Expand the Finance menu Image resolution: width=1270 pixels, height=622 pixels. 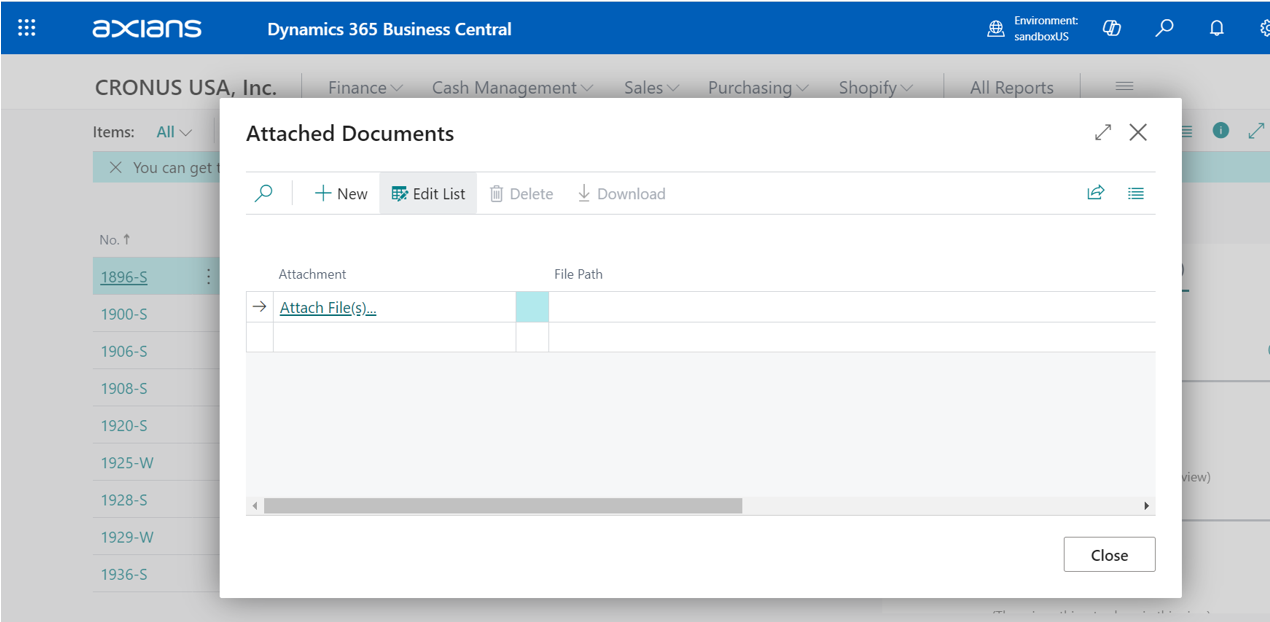point(365,88)
